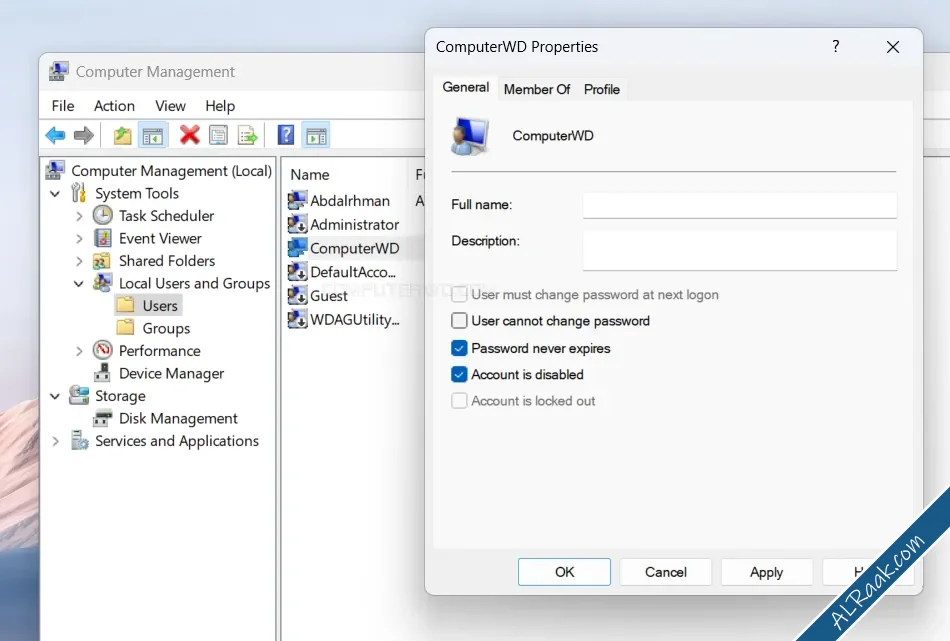Click User must change password checkbox
The height and width of the screenshot is (641, 950).
point(459,294)
